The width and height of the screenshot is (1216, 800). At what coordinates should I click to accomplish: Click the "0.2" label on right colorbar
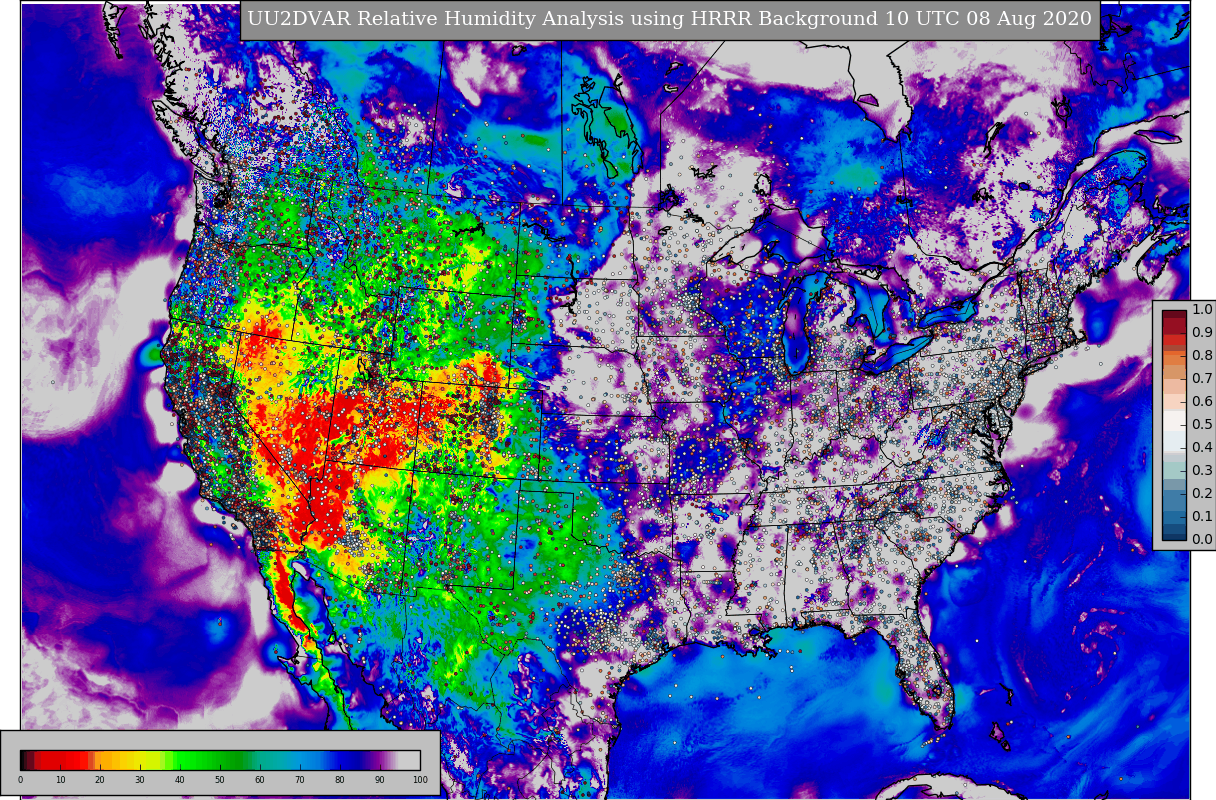point(1201,494)
